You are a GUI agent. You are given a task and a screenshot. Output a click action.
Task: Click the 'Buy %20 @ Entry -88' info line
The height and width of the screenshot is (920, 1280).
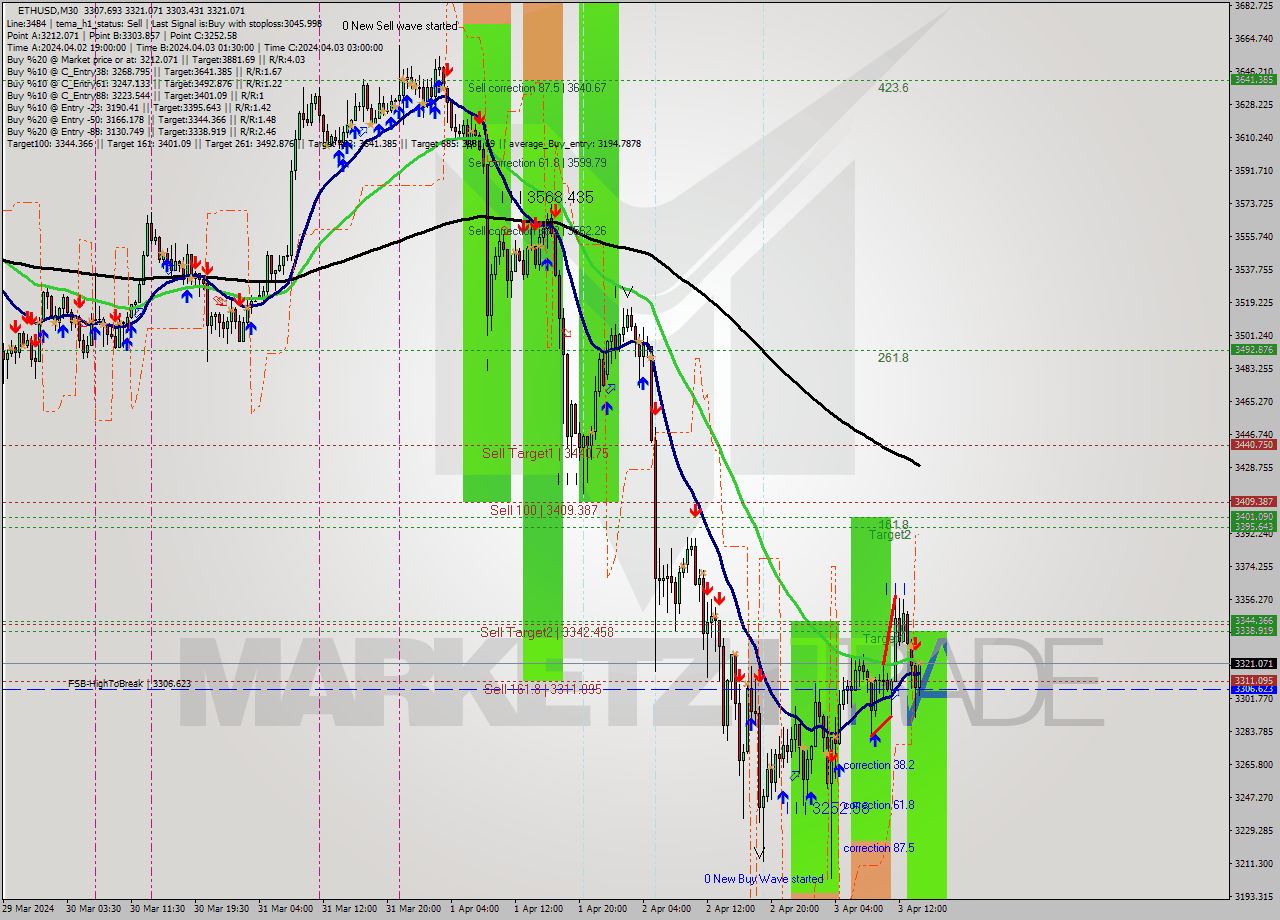coord(142,131)
